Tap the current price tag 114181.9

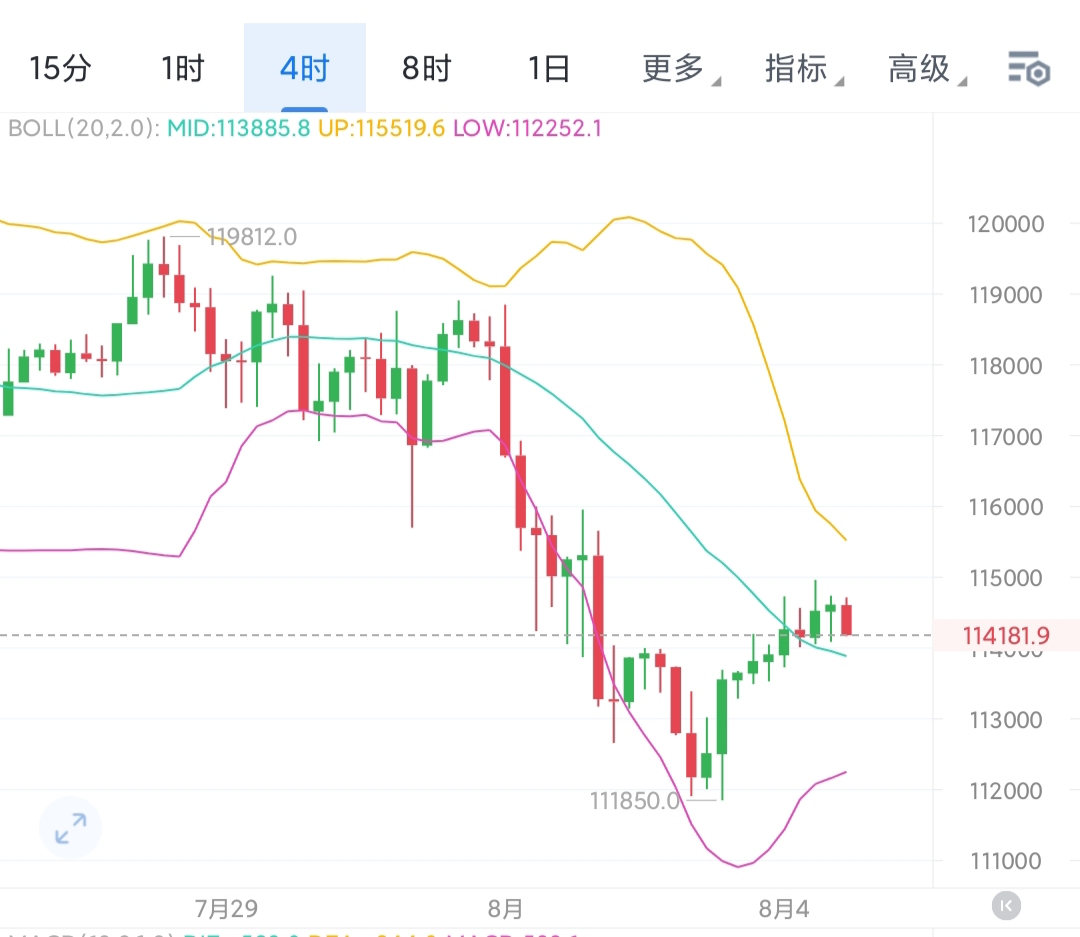coord(1006,635)
